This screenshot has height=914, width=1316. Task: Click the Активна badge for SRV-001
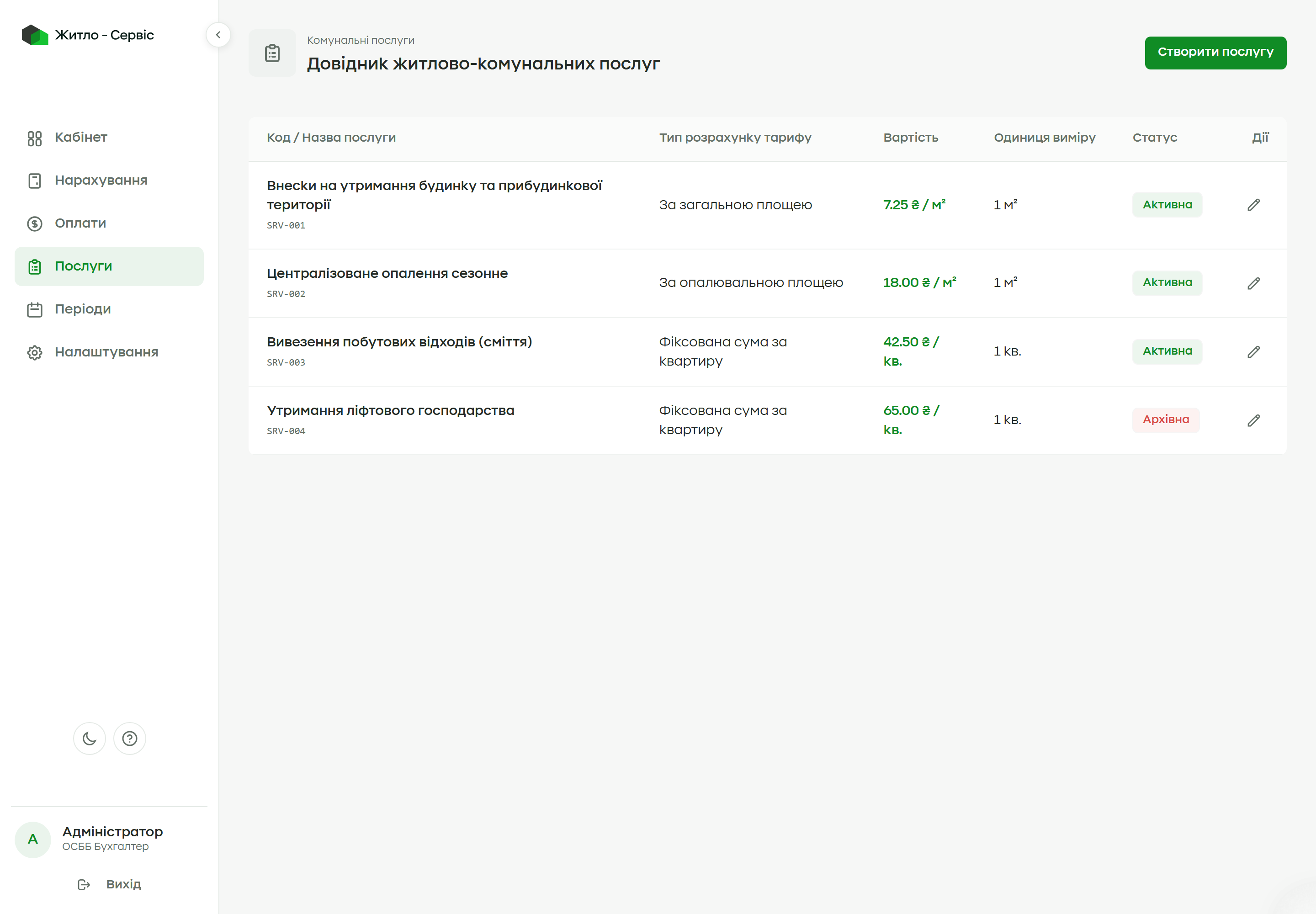1167,204
